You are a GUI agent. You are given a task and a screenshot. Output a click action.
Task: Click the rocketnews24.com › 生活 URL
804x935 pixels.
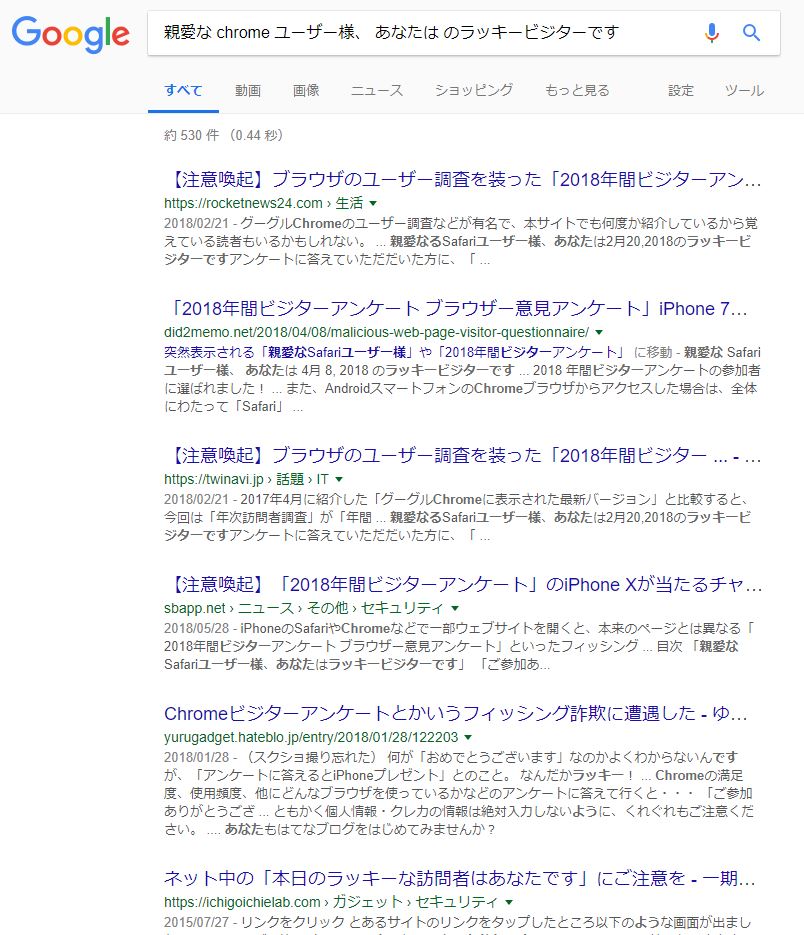coord(263,203)
